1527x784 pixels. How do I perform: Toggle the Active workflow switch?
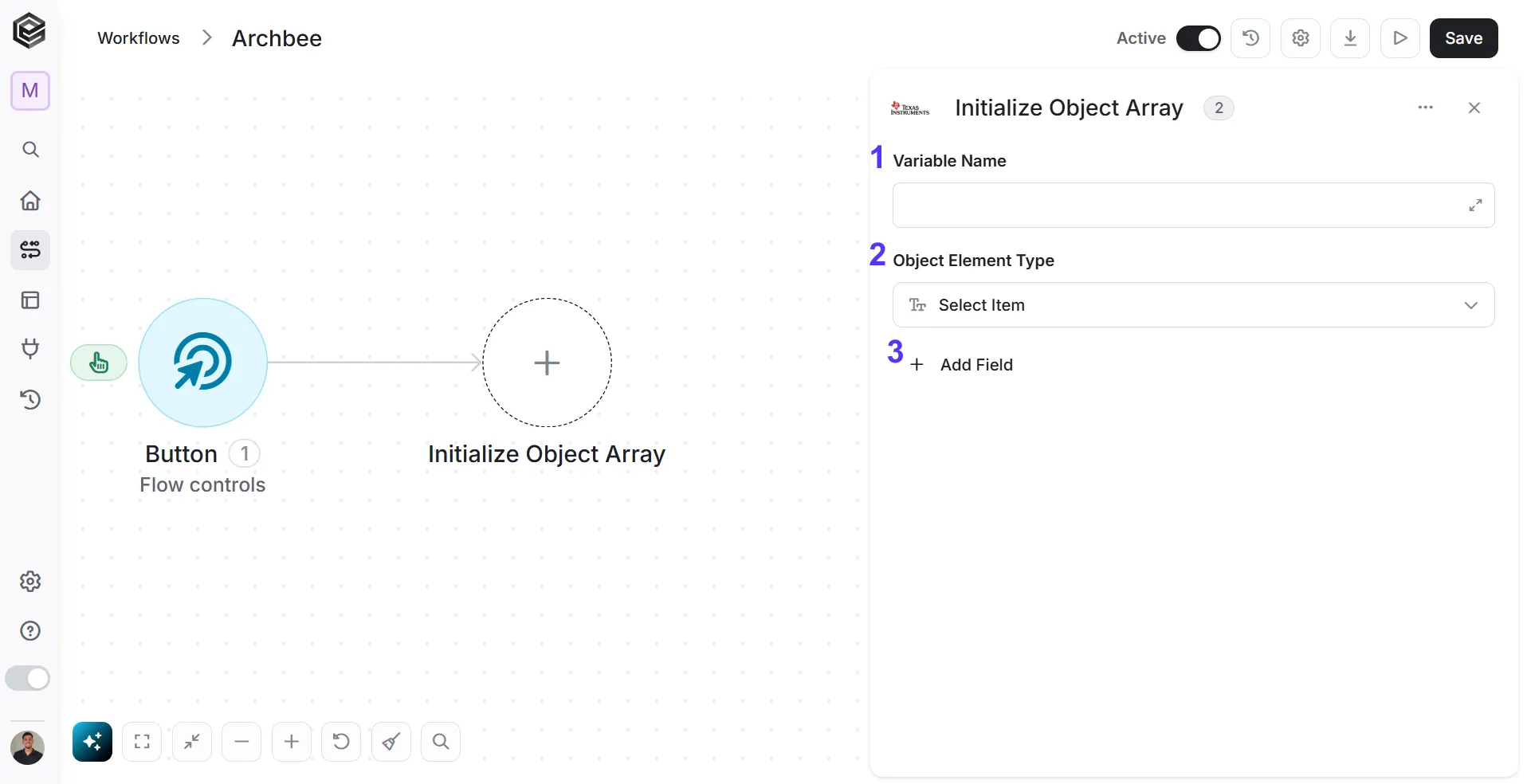click(1199, 38)
